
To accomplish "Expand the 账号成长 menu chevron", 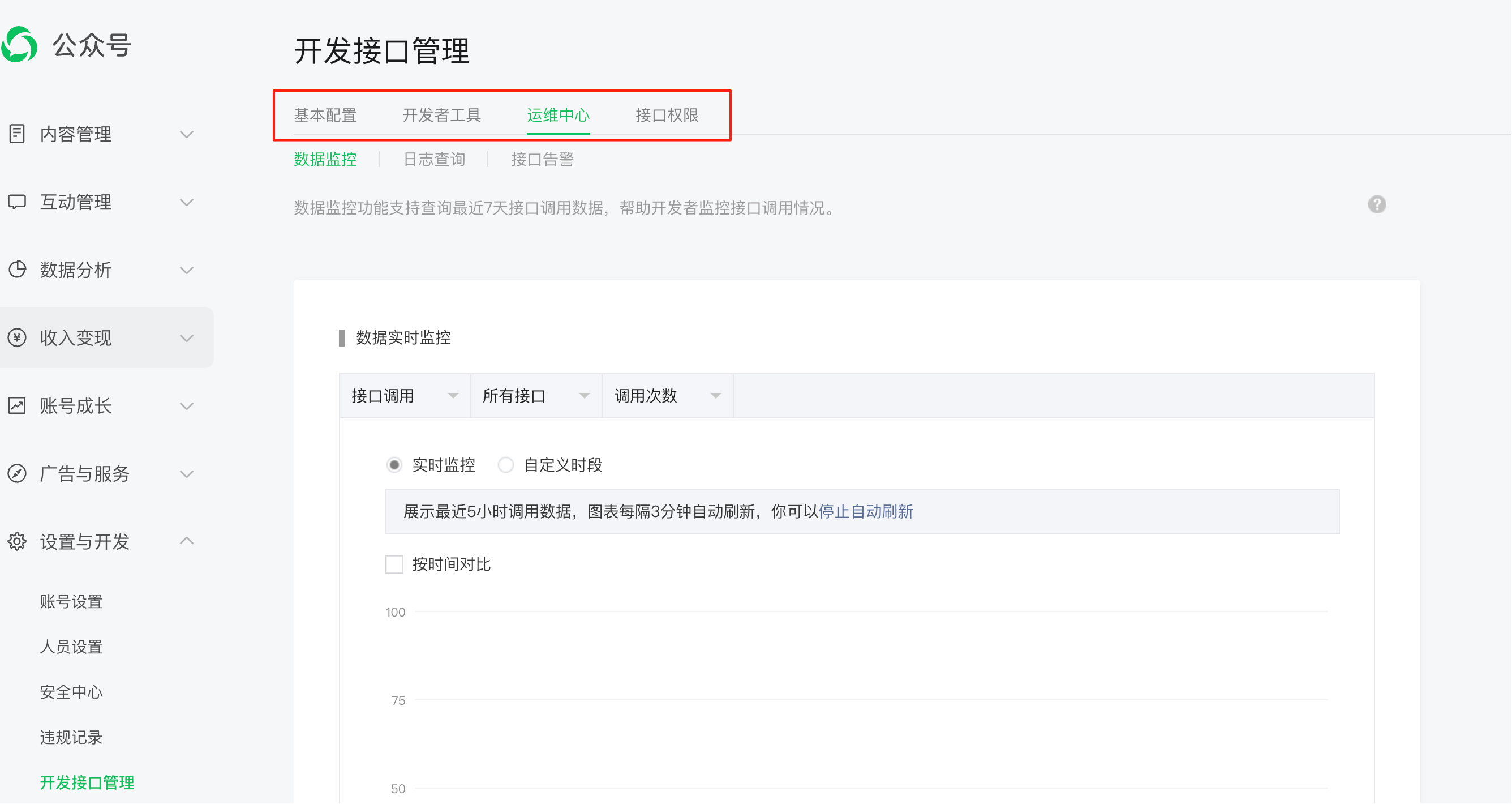I will pos(187,407).
